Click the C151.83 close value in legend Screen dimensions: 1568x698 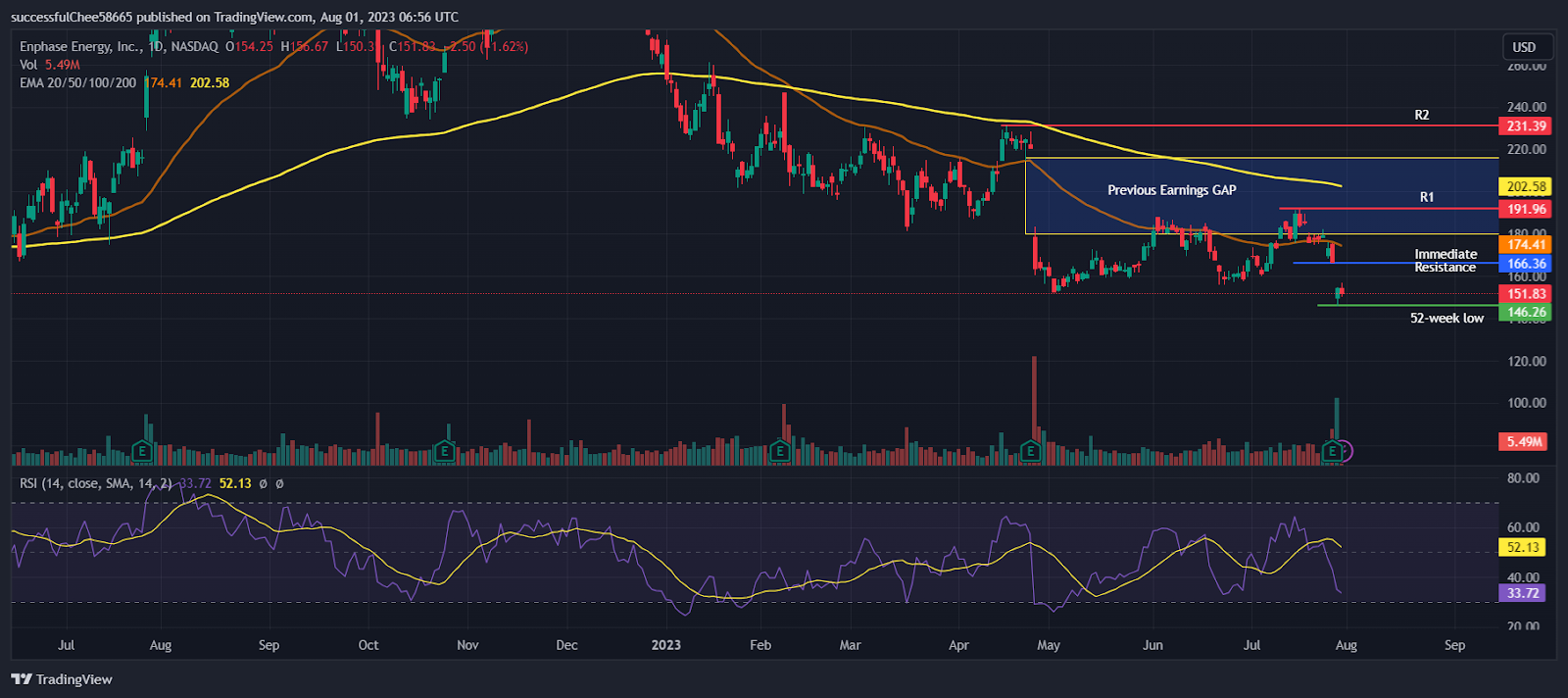click(413, 46)
